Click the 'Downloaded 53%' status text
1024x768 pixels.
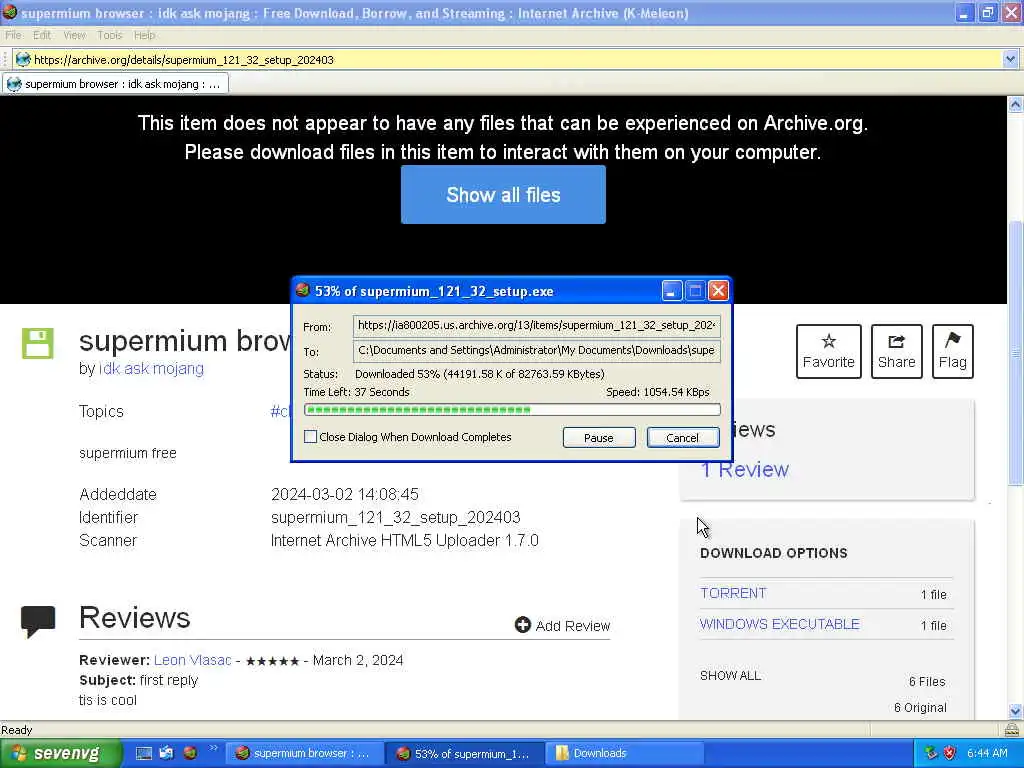tap(480, 374)
